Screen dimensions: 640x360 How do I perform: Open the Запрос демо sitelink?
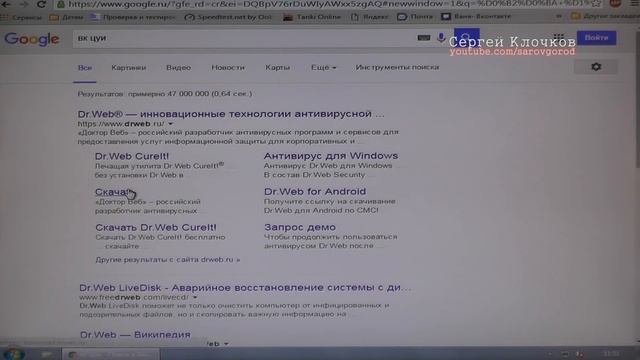300,227
